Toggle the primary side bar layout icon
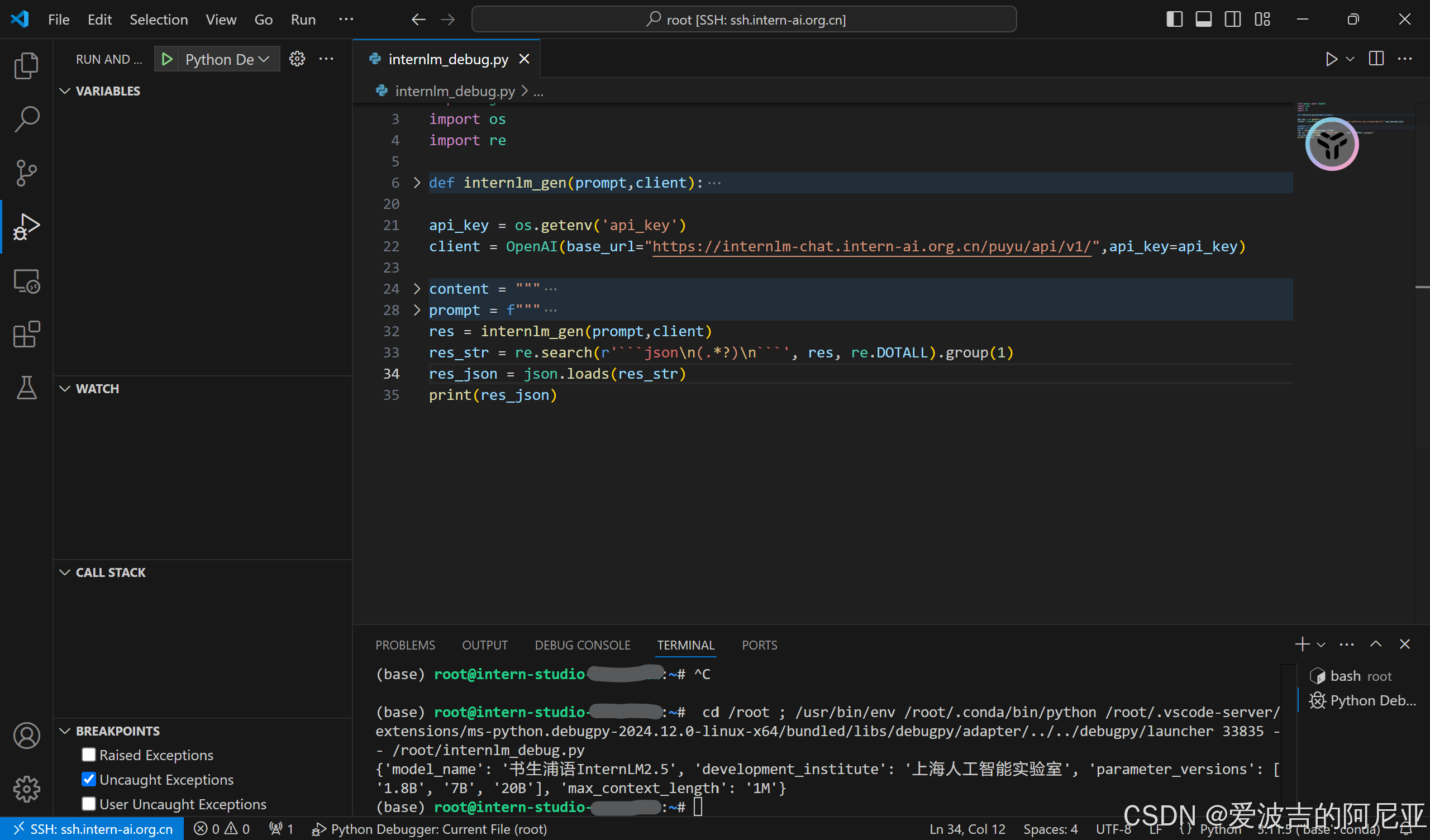Image resolution: width=1430 pixels, height=840 pixels. (x=1174, y=20)
